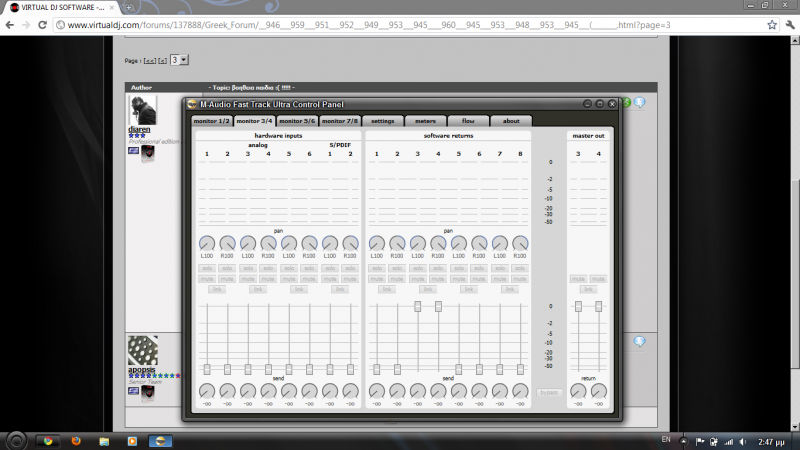Go to first forum page link
The height and width of the screenshot is (450, 800).
coord(149,61)
